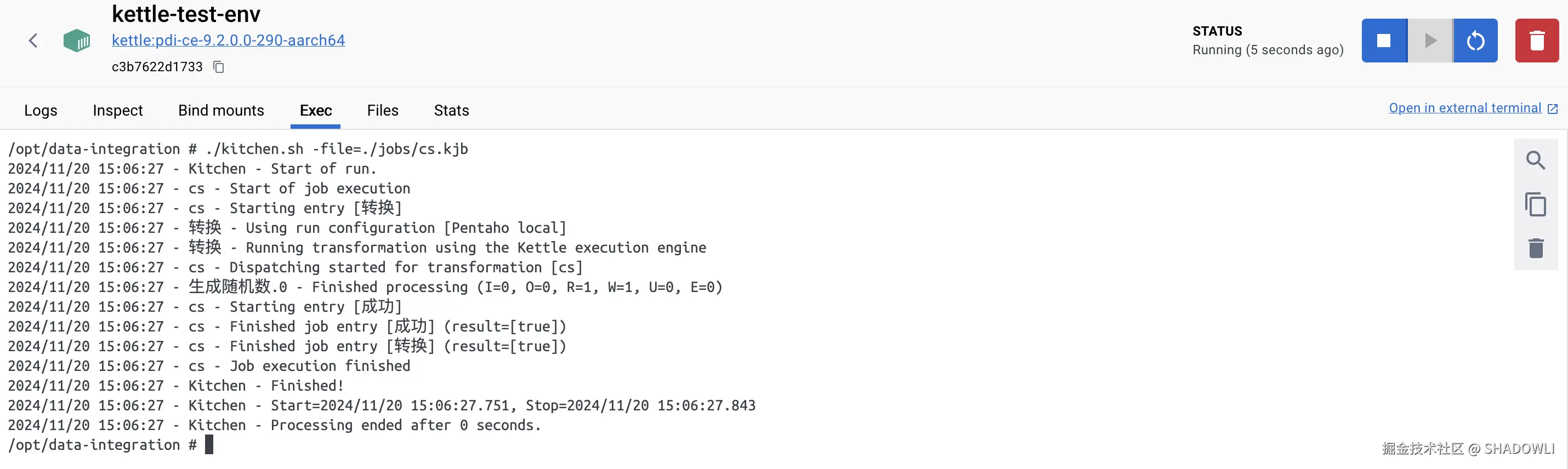Open the Inspect tab

coord(117,110)
